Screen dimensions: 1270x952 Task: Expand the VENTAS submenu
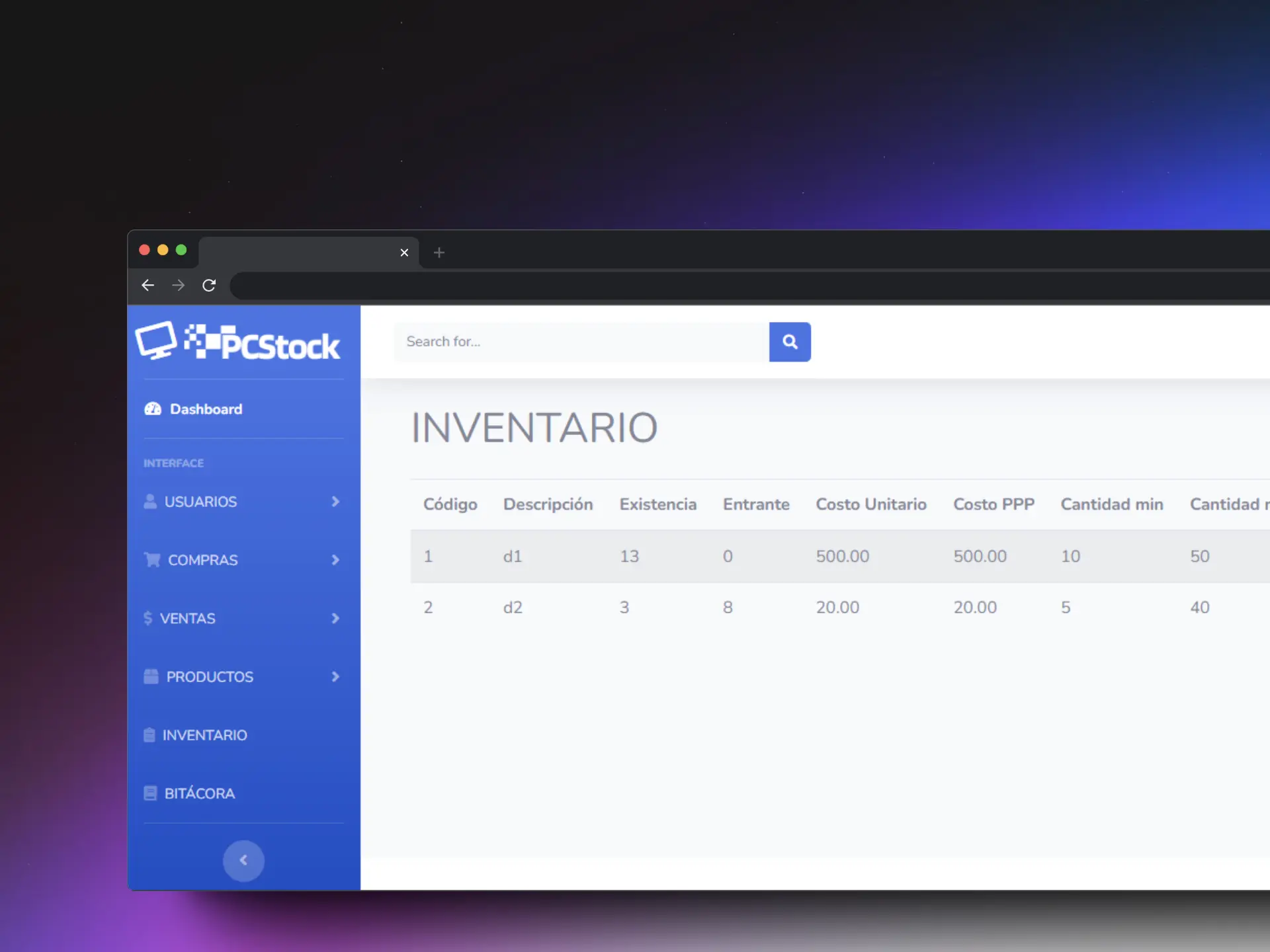coord(334,618)
